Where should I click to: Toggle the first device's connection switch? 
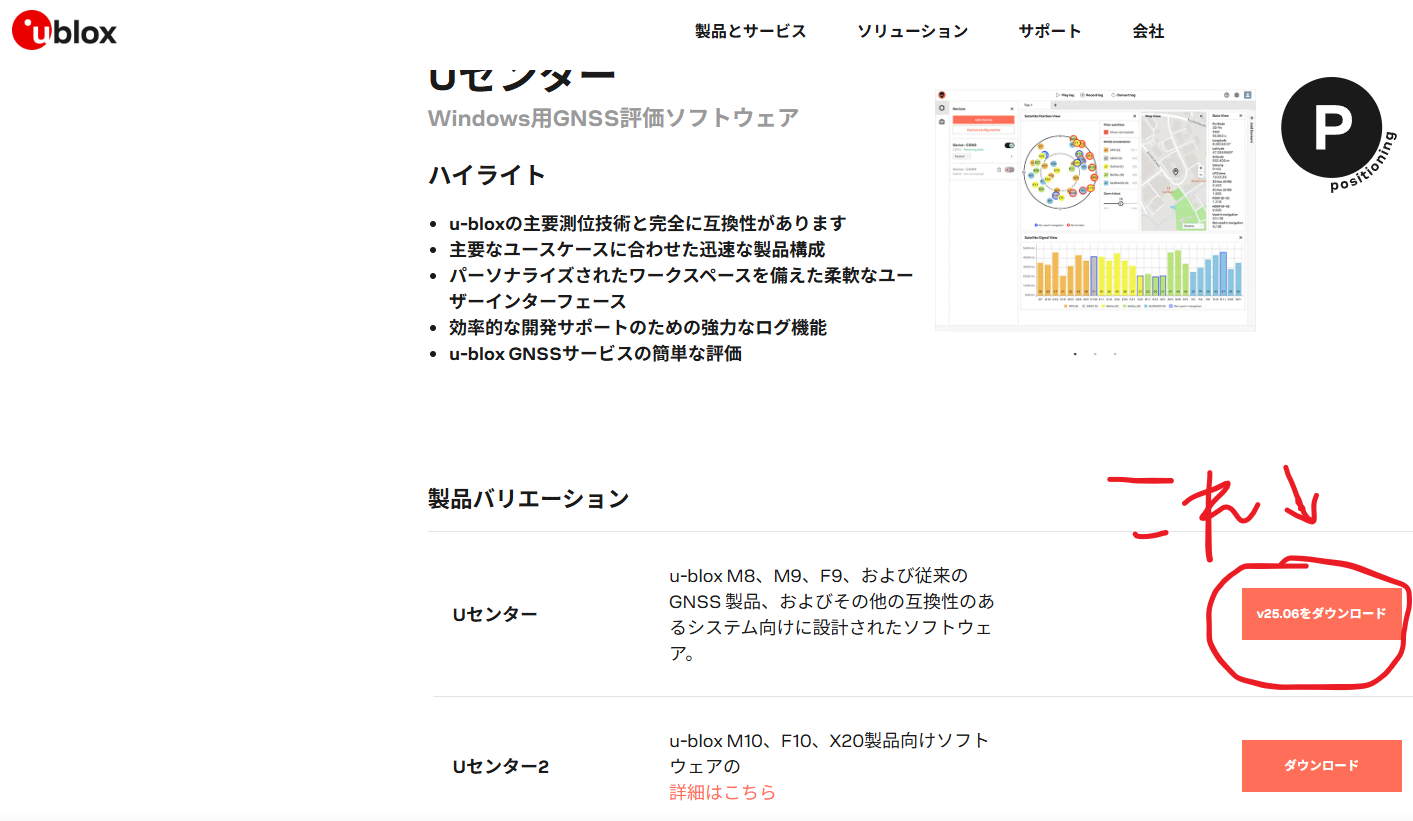tap(1009, 146)
